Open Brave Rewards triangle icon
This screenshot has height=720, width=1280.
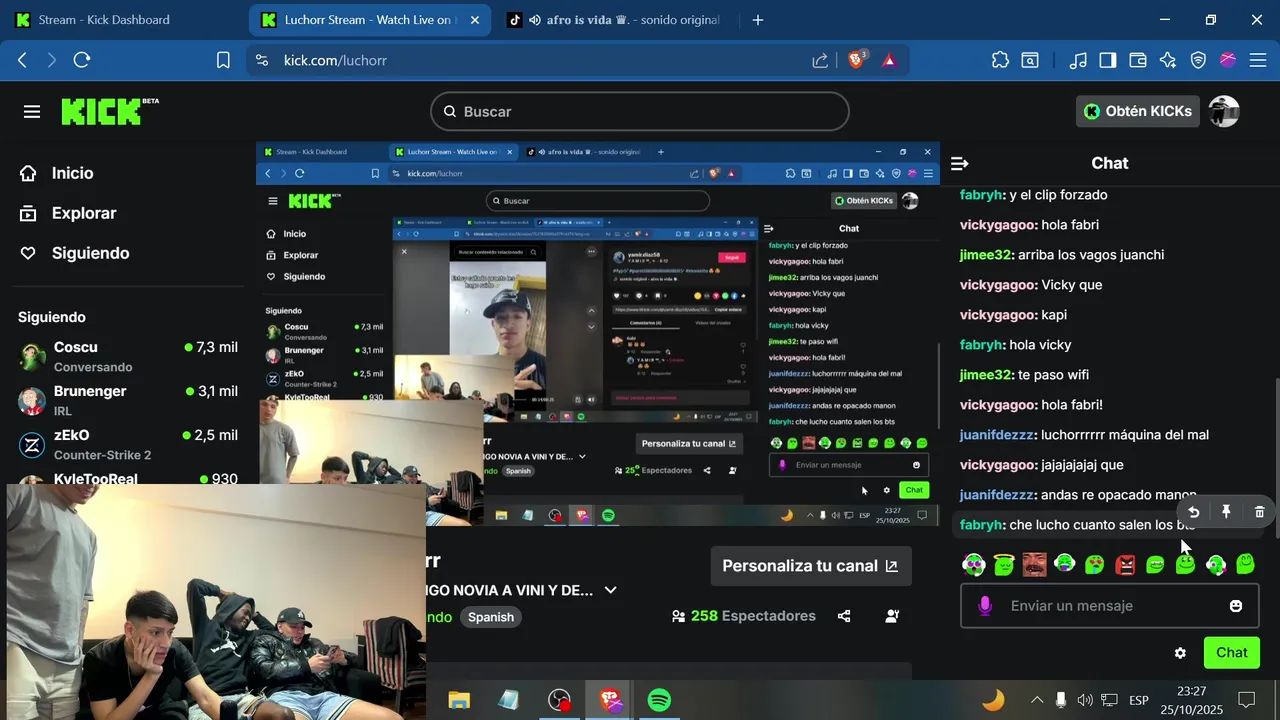[889, 60]
